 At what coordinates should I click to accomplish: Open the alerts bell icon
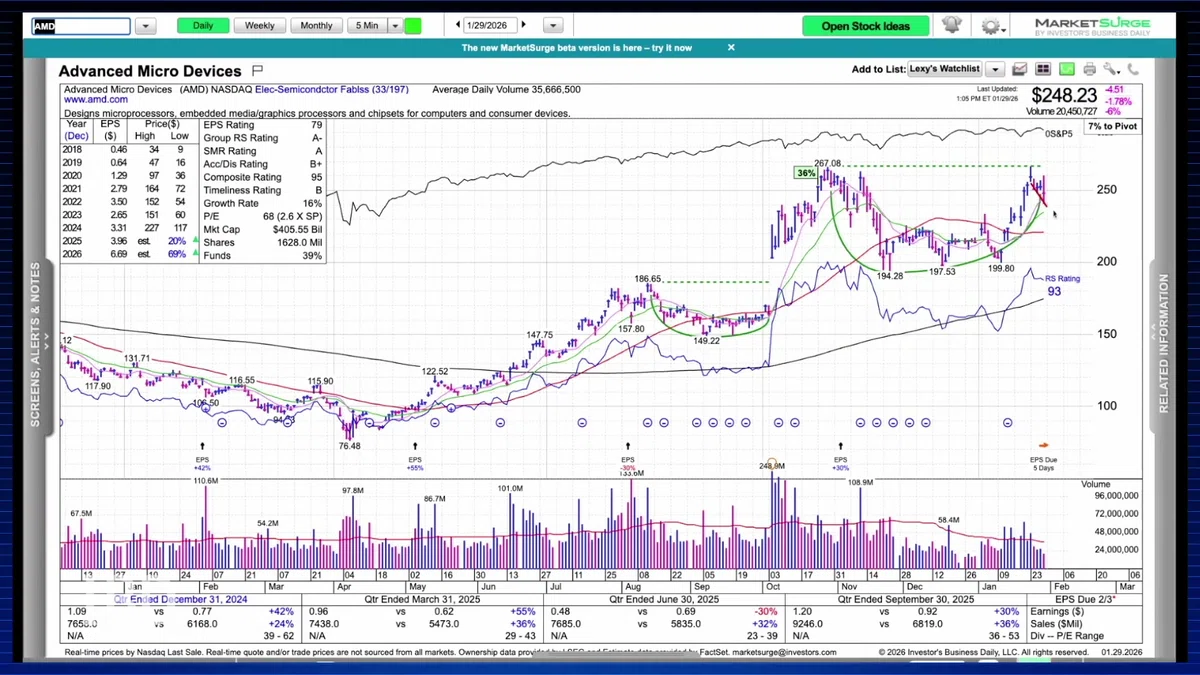(951, 25)
